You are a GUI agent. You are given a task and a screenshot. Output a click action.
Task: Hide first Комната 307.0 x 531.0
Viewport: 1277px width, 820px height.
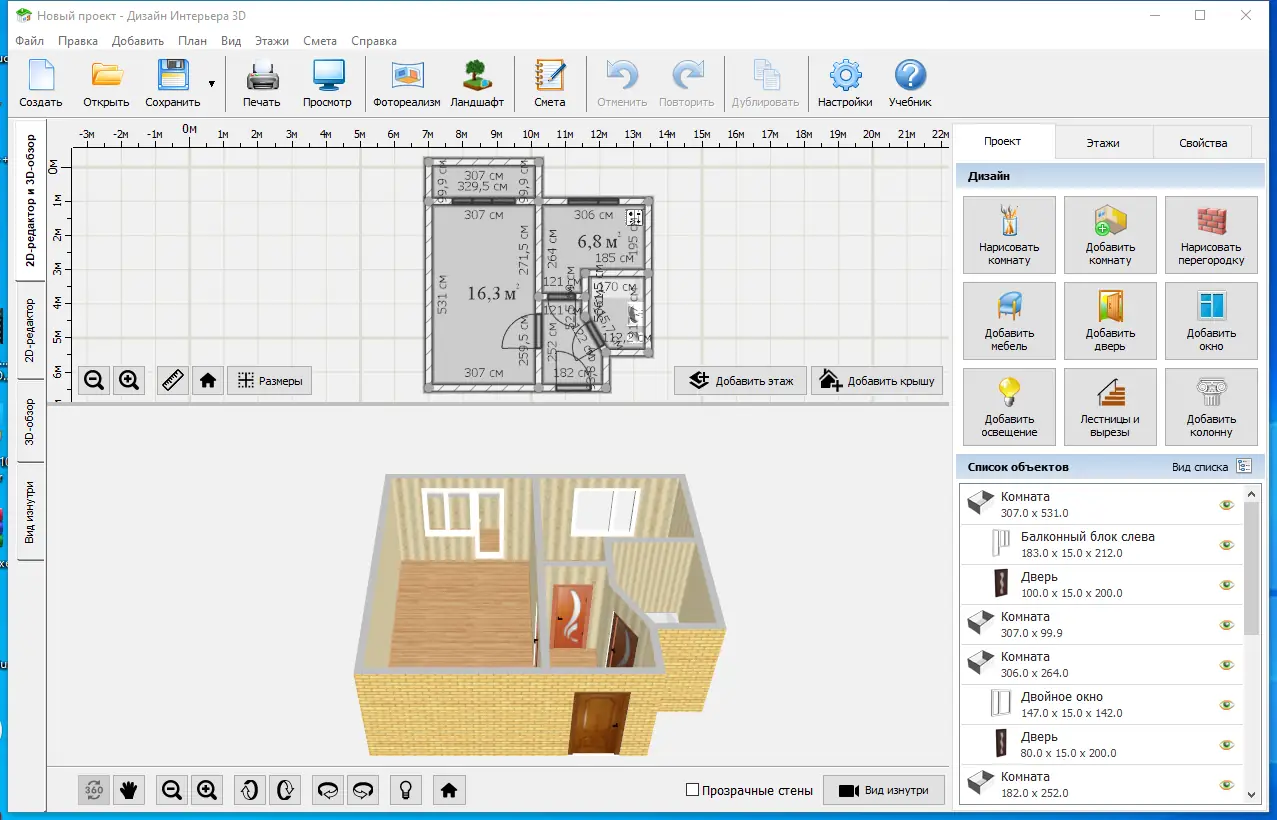coord(1227,505)
